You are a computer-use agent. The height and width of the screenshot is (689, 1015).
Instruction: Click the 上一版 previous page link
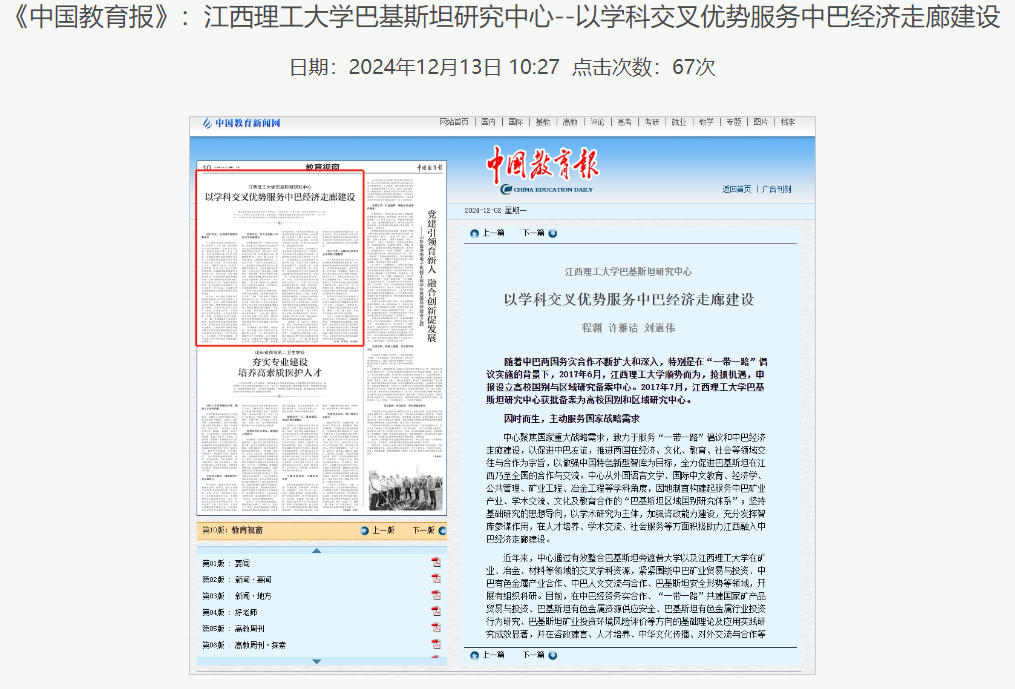click(384, 530)
